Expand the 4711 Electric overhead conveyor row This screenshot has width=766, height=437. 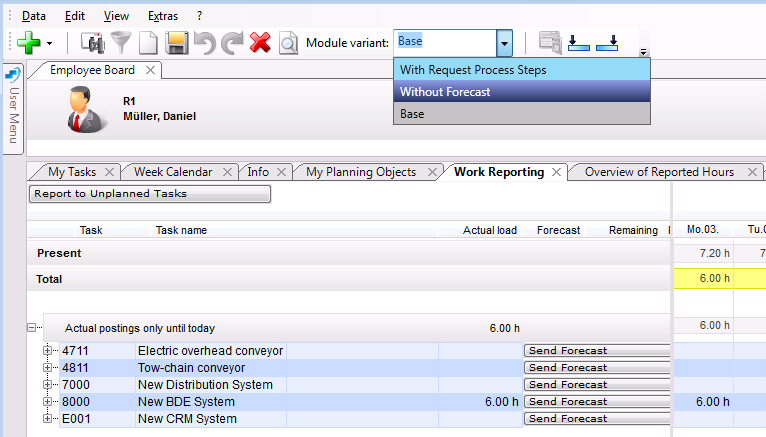47,351
